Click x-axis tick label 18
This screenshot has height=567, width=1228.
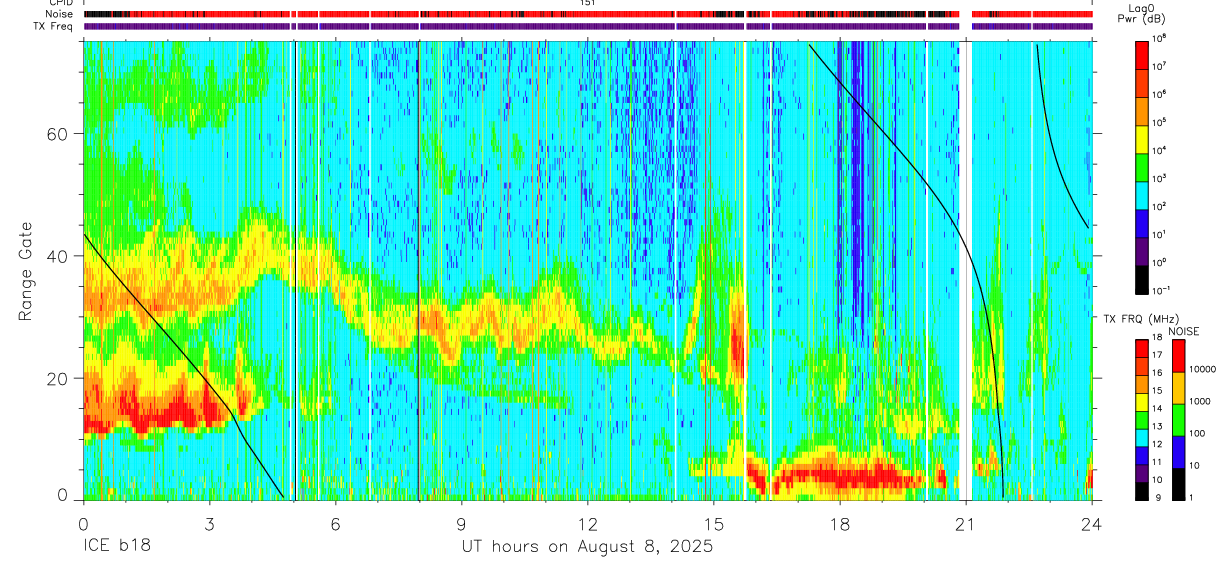click(x=839, y=523)
